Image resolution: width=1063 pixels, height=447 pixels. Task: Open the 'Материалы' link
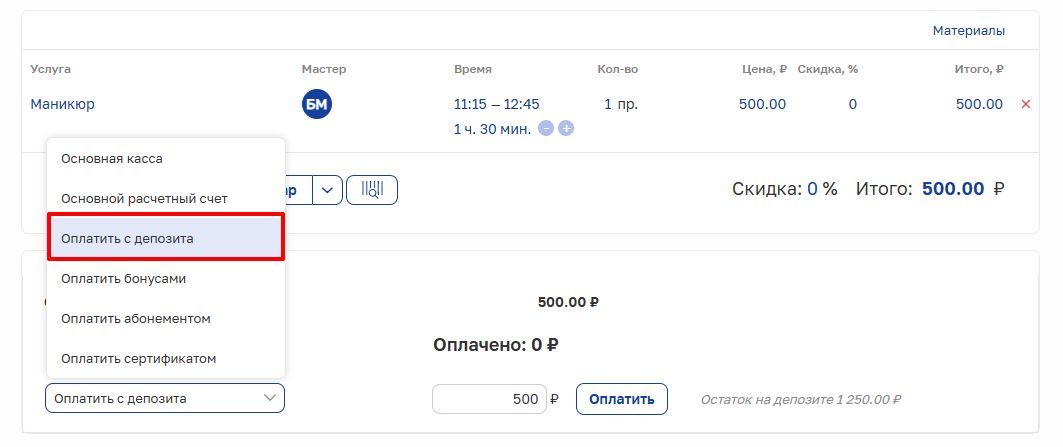(968, 31)
